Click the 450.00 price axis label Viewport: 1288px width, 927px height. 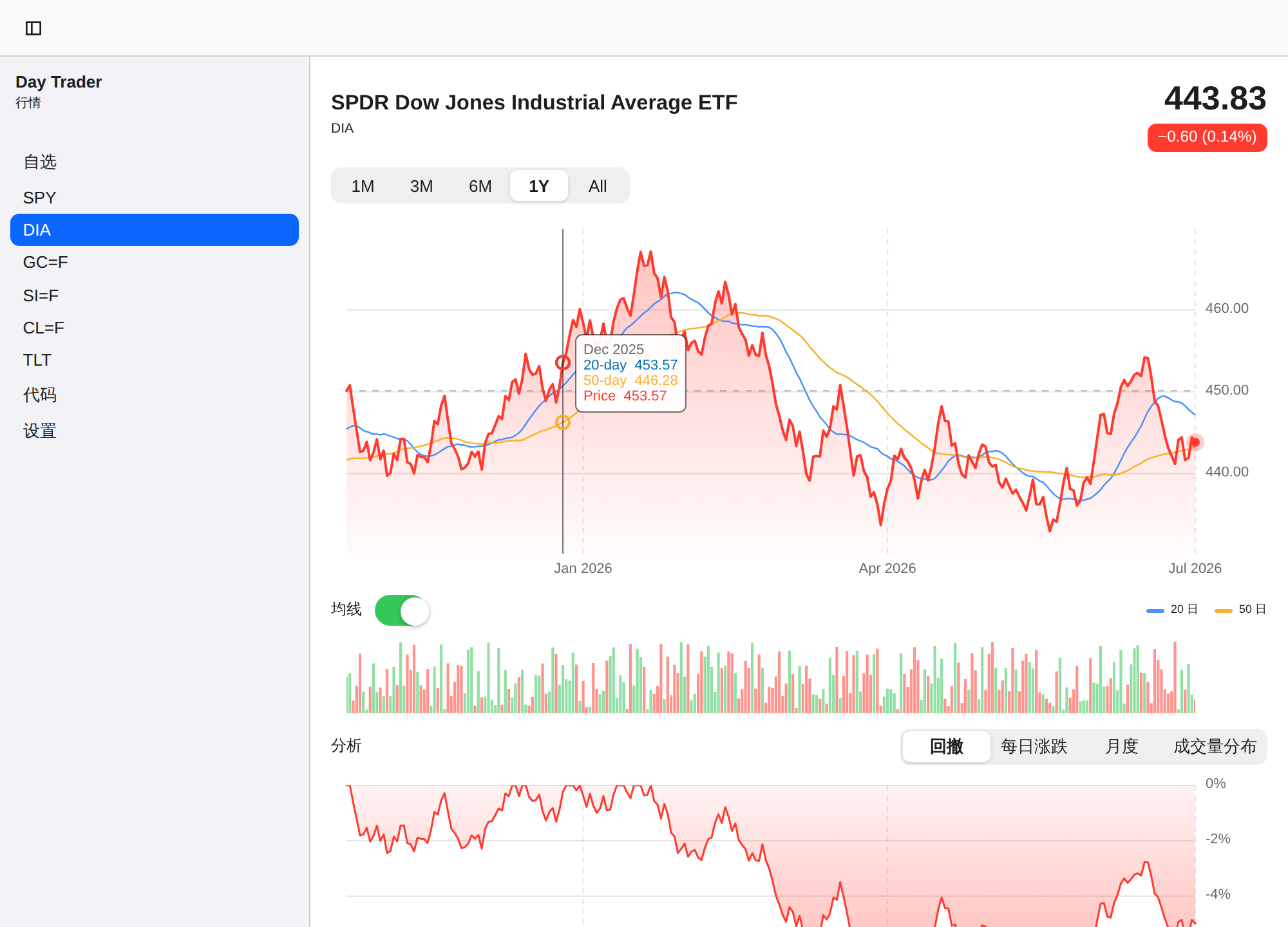tap(1227, 390)
